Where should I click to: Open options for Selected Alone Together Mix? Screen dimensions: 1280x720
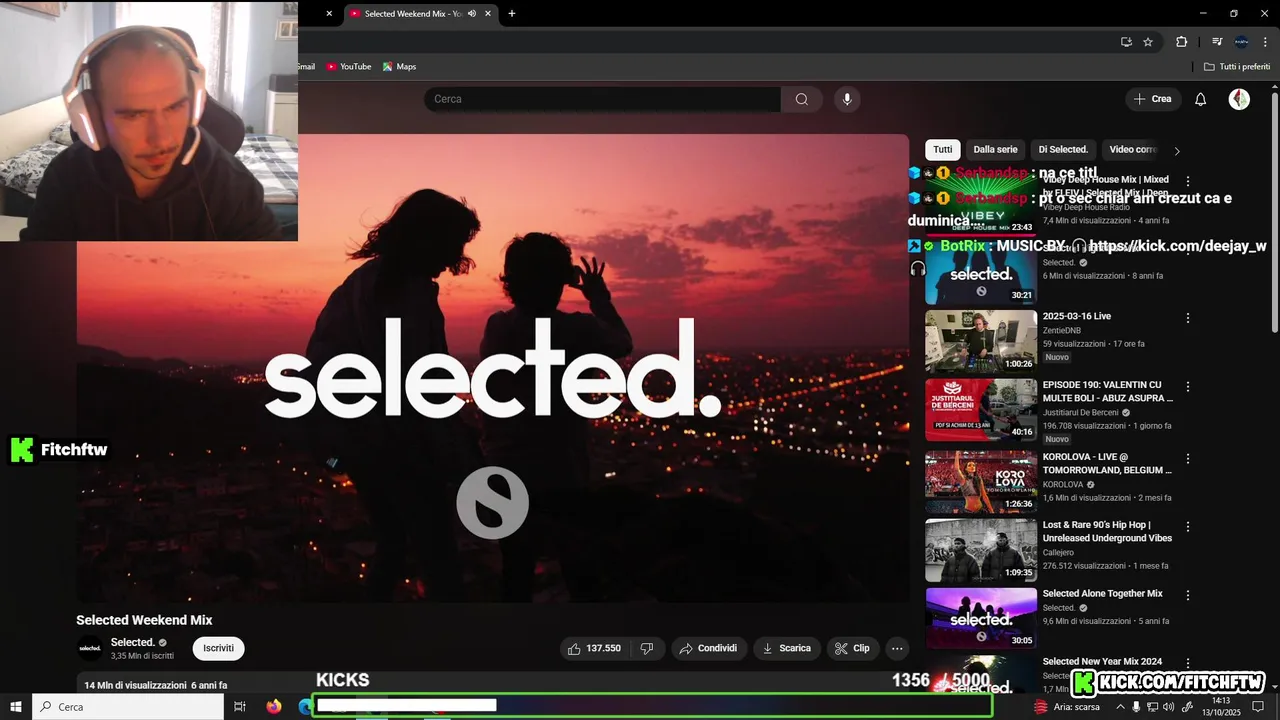click(x=1188, y=595)
